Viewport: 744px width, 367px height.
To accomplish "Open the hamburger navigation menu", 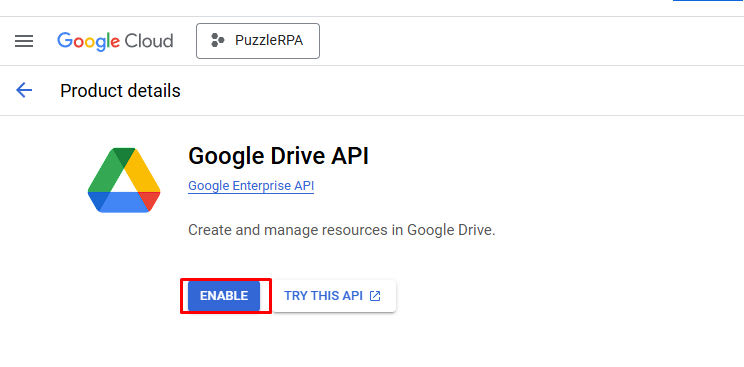I will tap(24, 41).
